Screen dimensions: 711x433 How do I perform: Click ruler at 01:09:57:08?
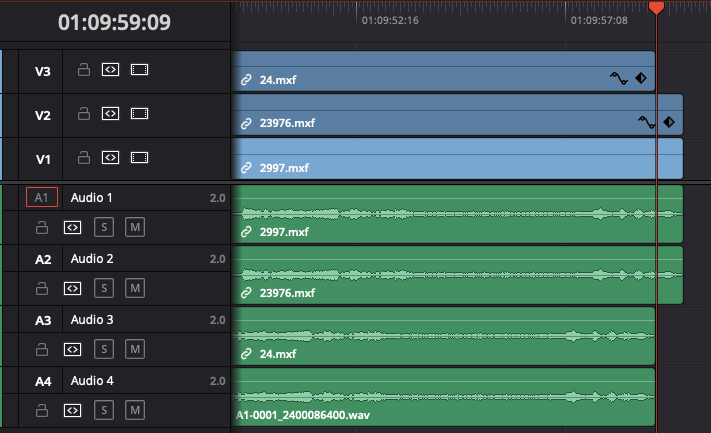(599, 20)
